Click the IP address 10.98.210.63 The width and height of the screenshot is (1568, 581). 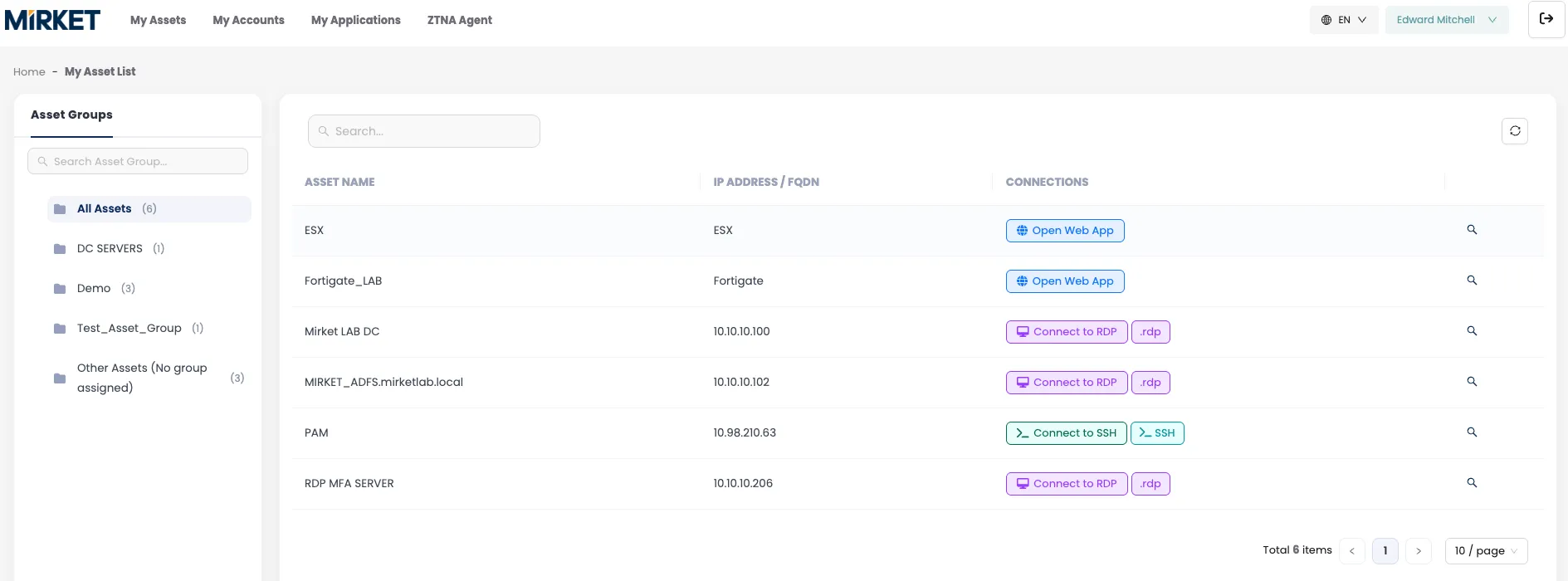click(x=745, y=433)
